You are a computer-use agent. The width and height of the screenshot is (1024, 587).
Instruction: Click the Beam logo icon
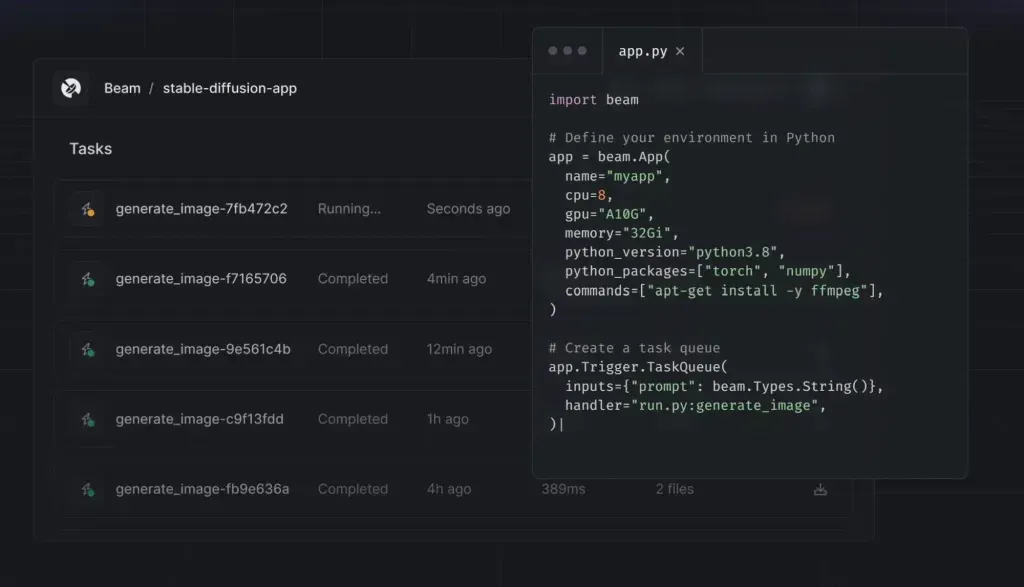click(69, 88)
